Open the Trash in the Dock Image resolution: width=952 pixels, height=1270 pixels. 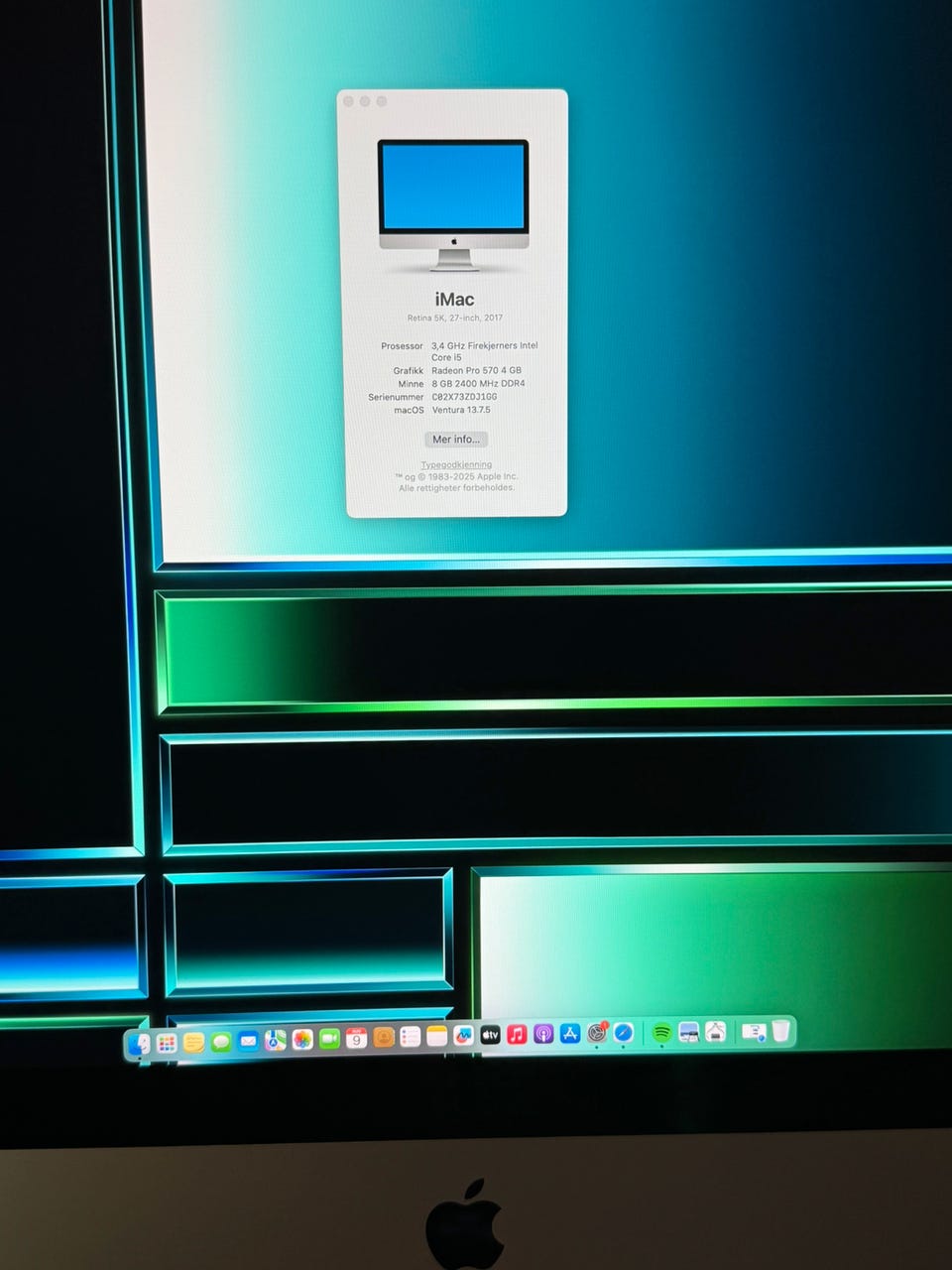781,1030
